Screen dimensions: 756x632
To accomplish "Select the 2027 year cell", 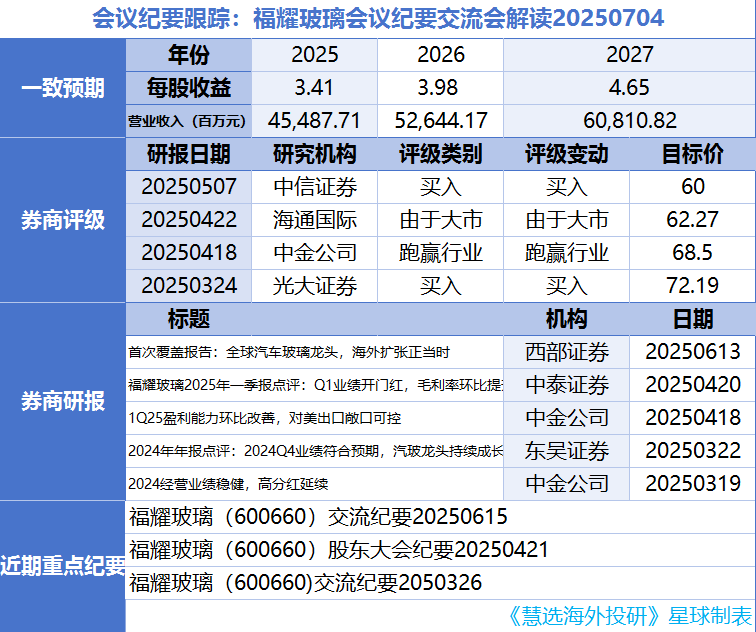I will (x=630, y=54).
